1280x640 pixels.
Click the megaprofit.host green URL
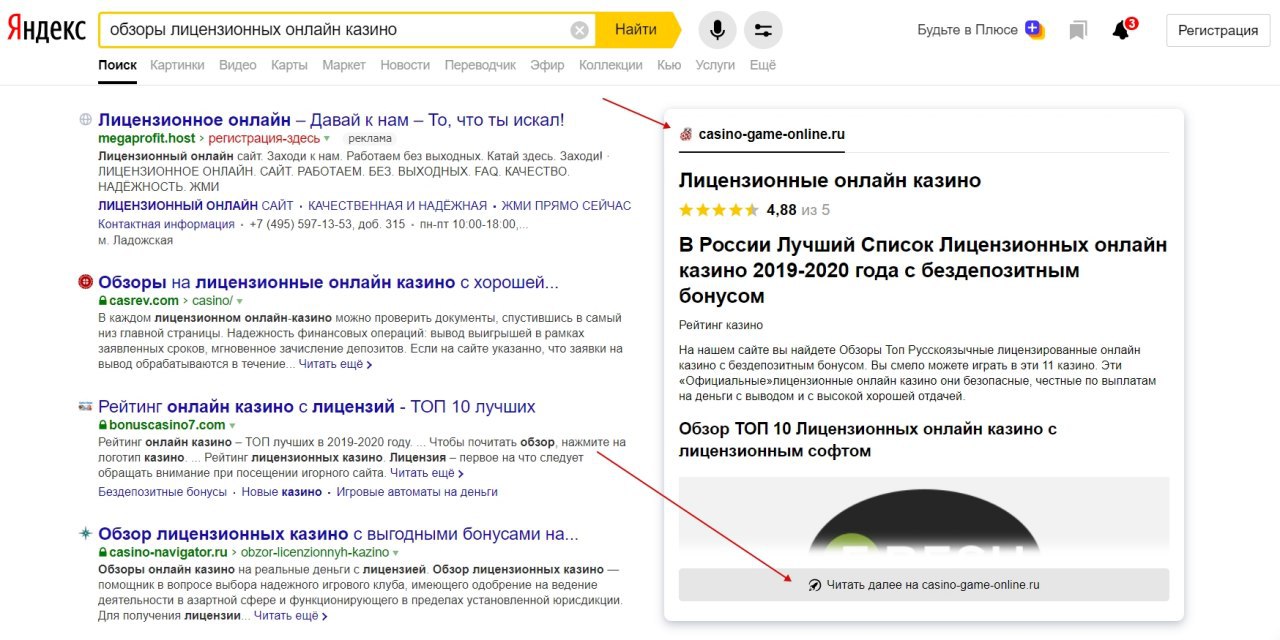(x=147, y=138)
